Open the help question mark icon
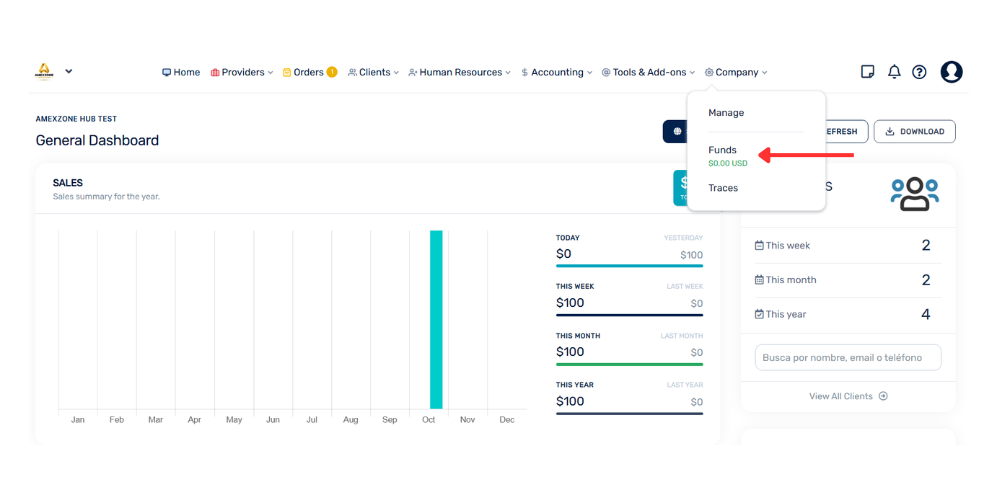 pos(919,72)
